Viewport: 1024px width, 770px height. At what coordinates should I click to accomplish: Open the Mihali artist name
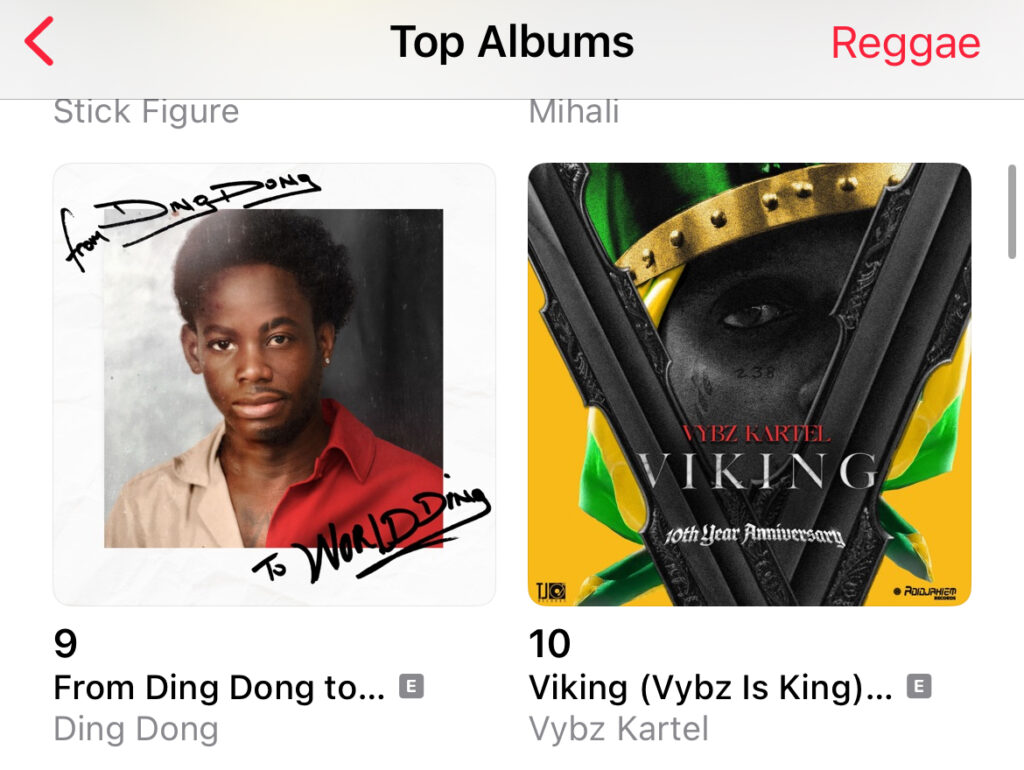(574, 111)
